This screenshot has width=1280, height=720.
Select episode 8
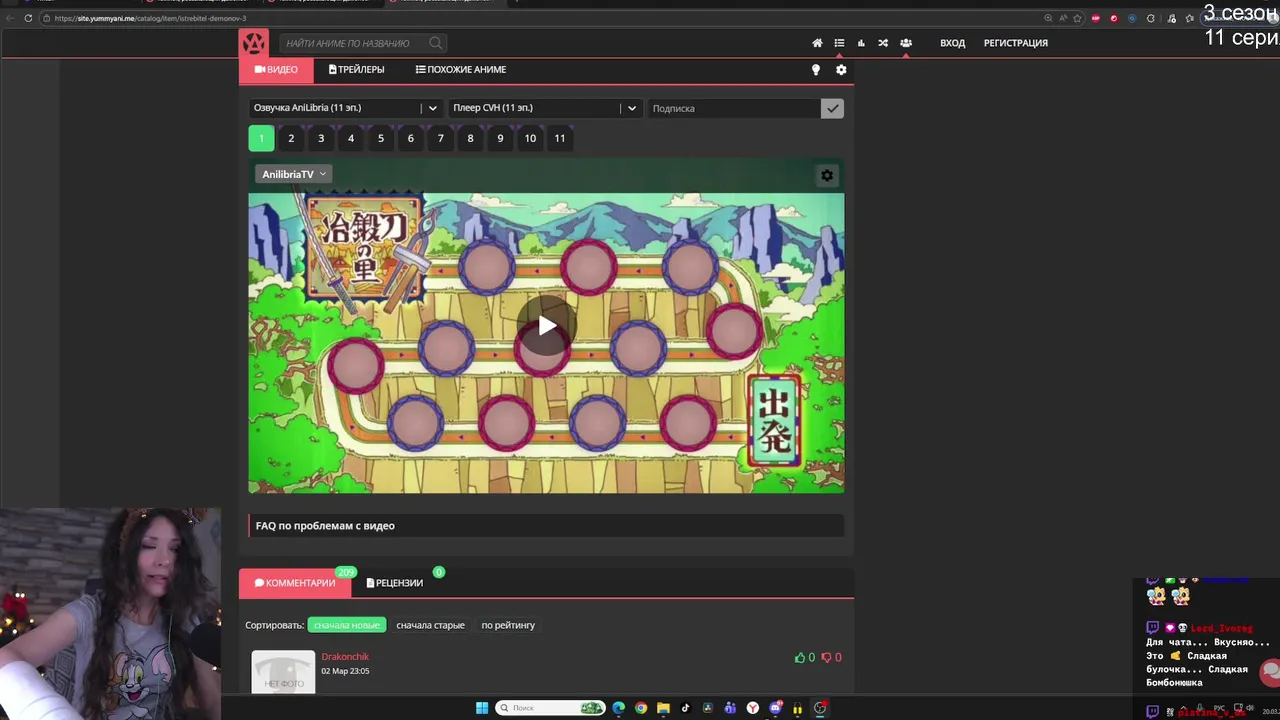pyautogui.click(x=470, y=138)
